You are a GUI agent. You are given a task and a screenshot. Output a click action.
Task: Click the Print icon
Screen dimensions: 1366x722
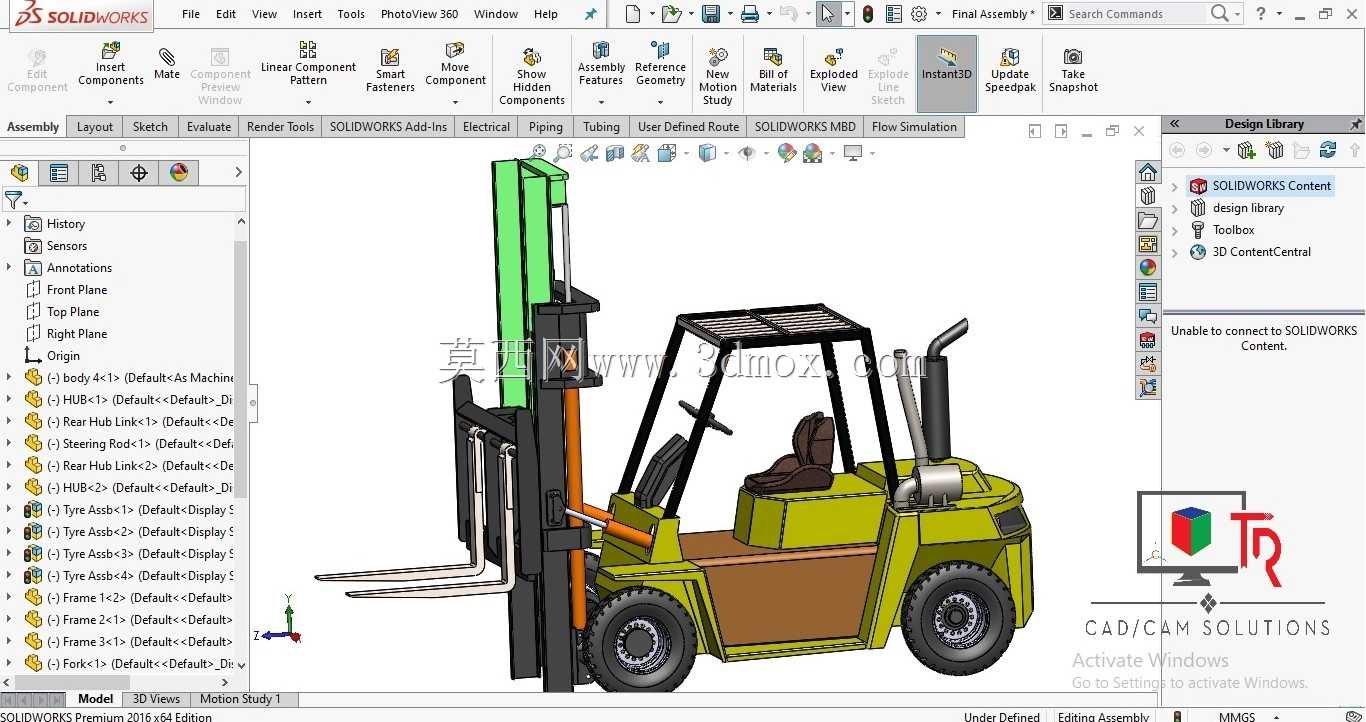750,14
